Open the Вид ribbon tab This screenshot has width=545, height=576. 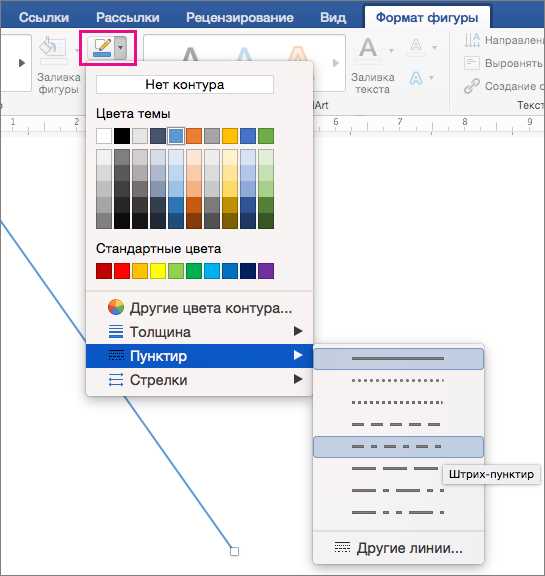(x=333, y=17)
